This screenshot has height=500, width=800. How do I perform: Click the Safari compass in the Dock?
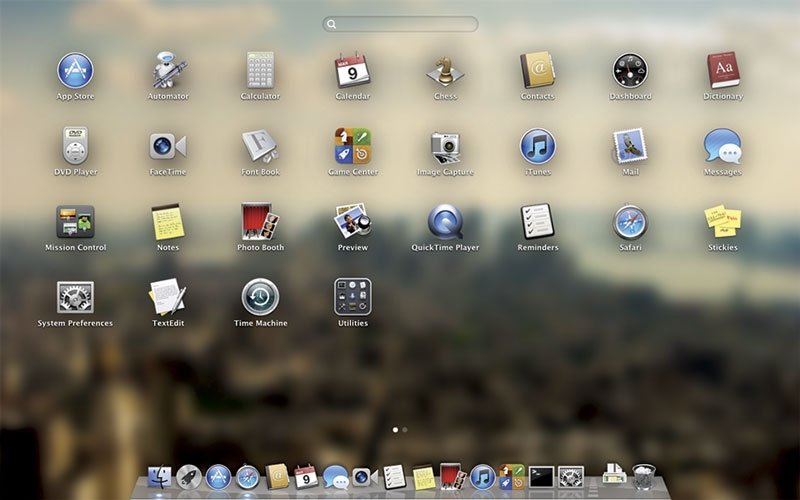(248, 478)
